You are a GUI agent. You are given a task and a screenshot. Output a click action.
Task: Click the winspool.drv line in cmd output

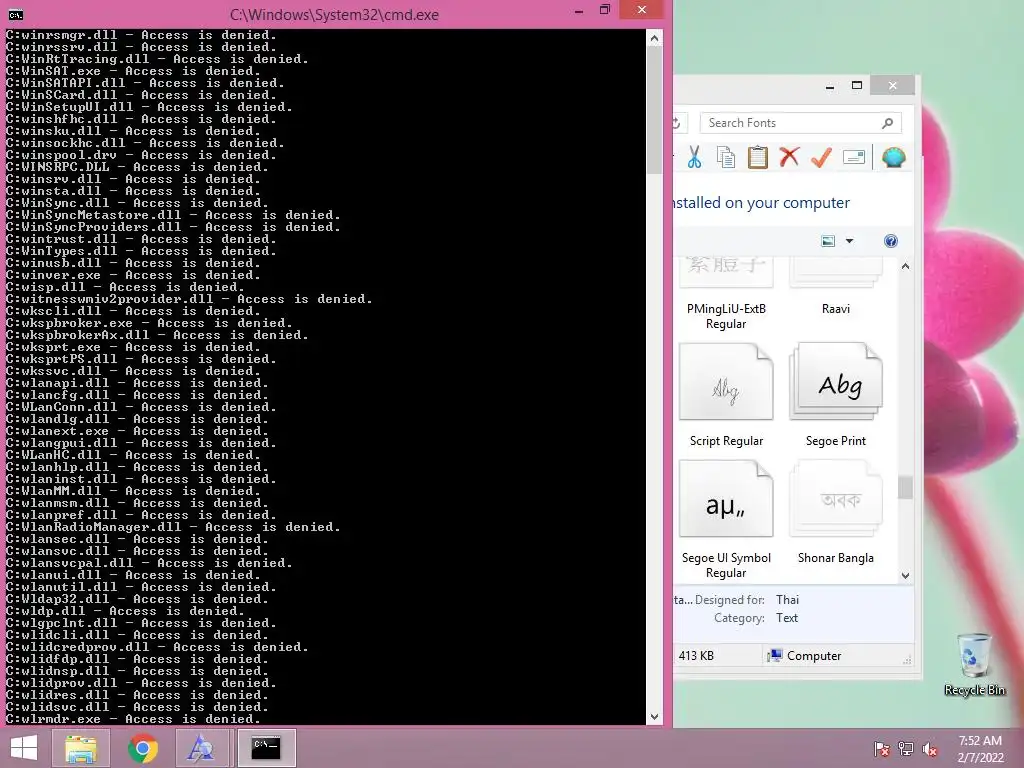coord(141,155)
